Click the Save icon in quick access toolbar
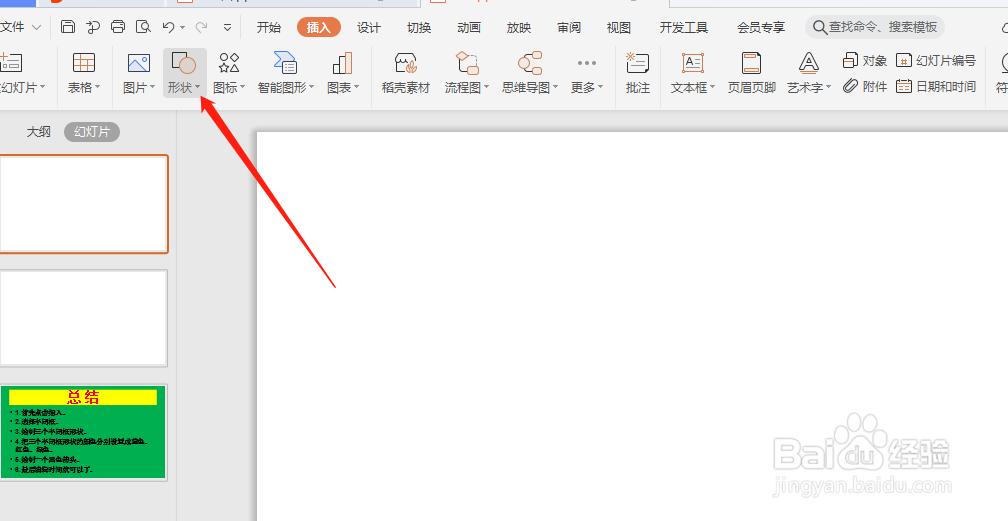The height and width of the screenshot is (521, 1008). pyautogui.click(x=68, y=27)
